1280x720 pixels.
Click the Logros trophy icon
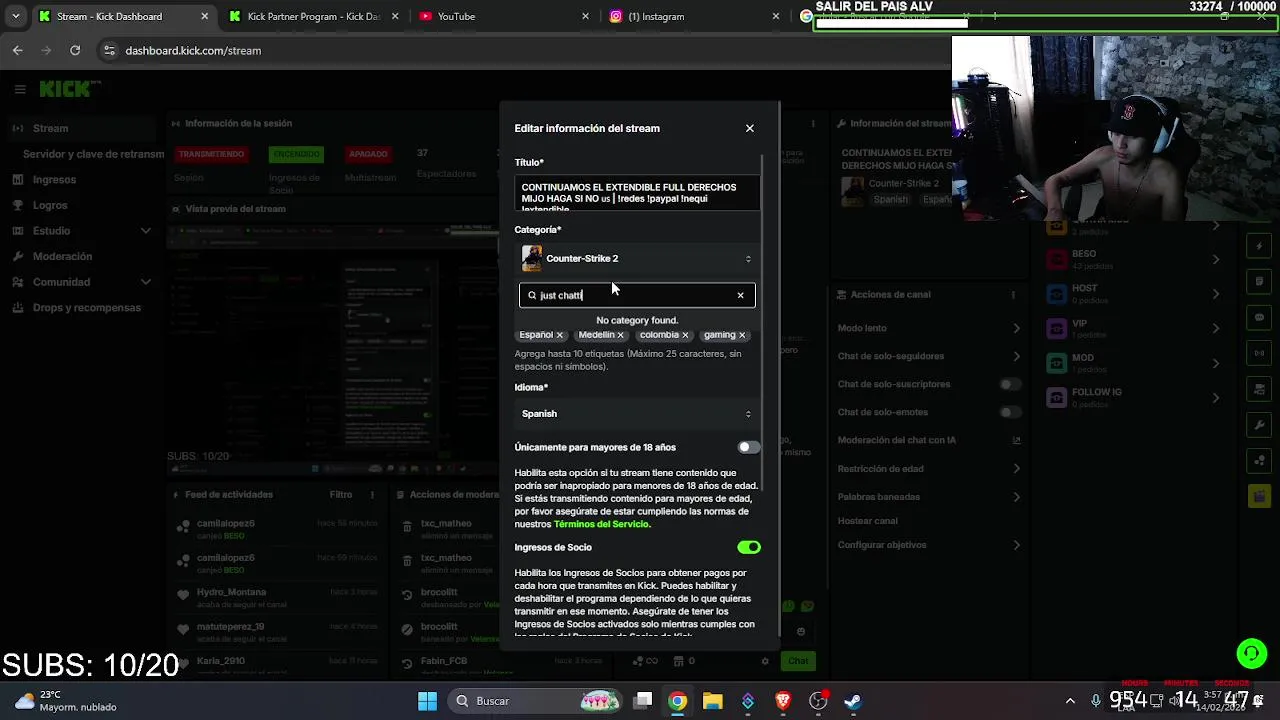click(18, 205)
